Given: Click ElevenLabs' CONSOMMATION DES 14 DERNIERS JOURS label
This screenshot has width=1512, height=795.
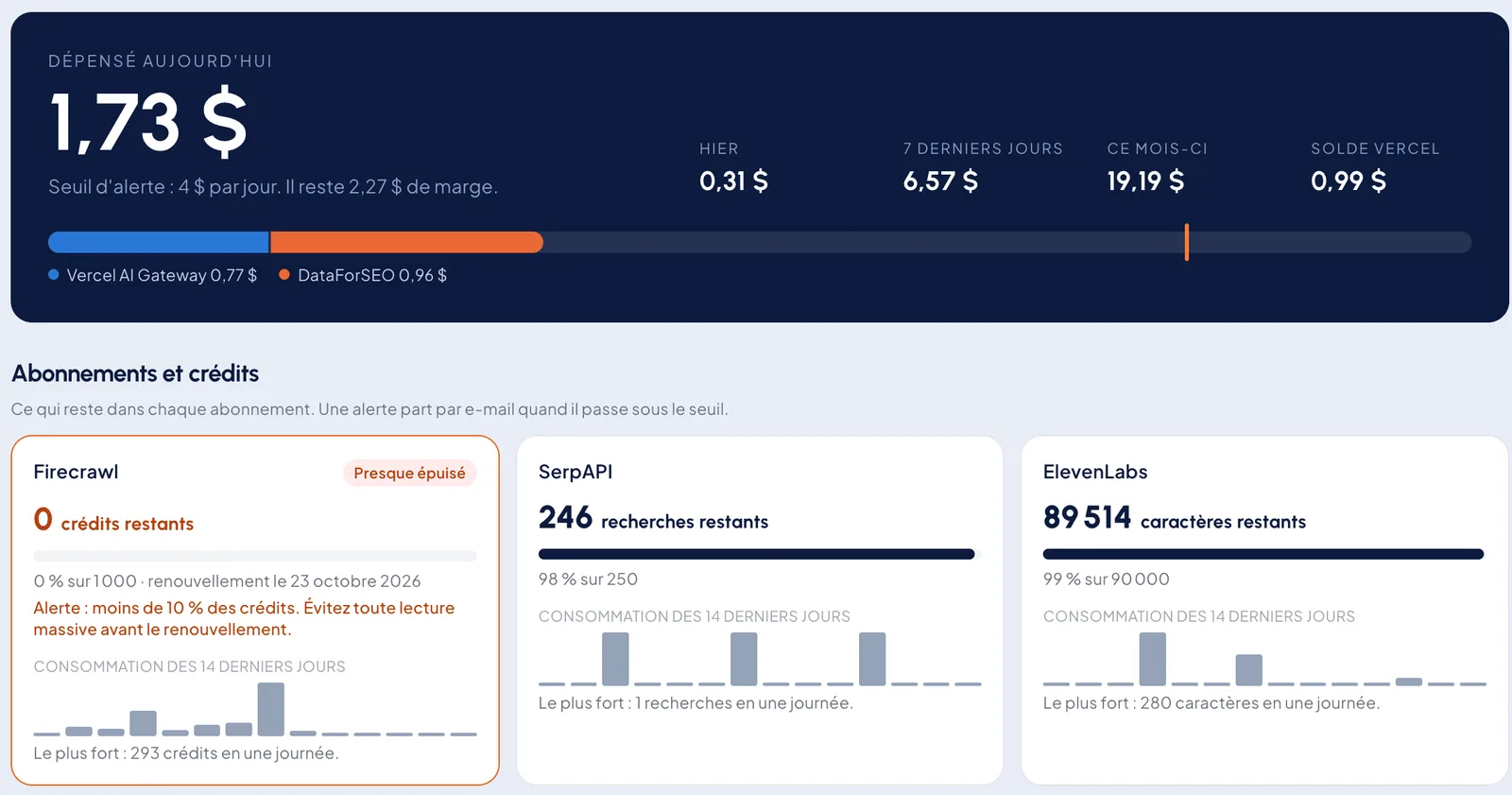Looking at the screenshot, I should tap(1199, 616).
